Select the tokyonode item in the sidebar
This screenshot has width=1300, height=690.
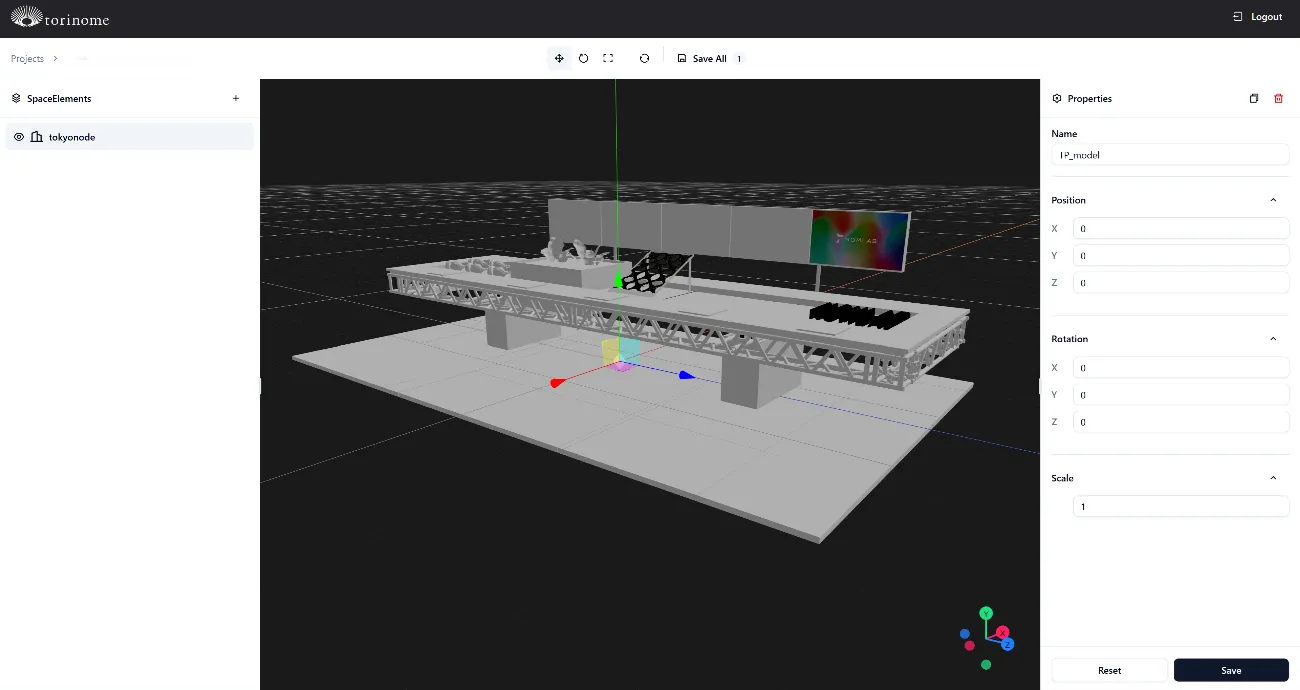pos(71,136)
